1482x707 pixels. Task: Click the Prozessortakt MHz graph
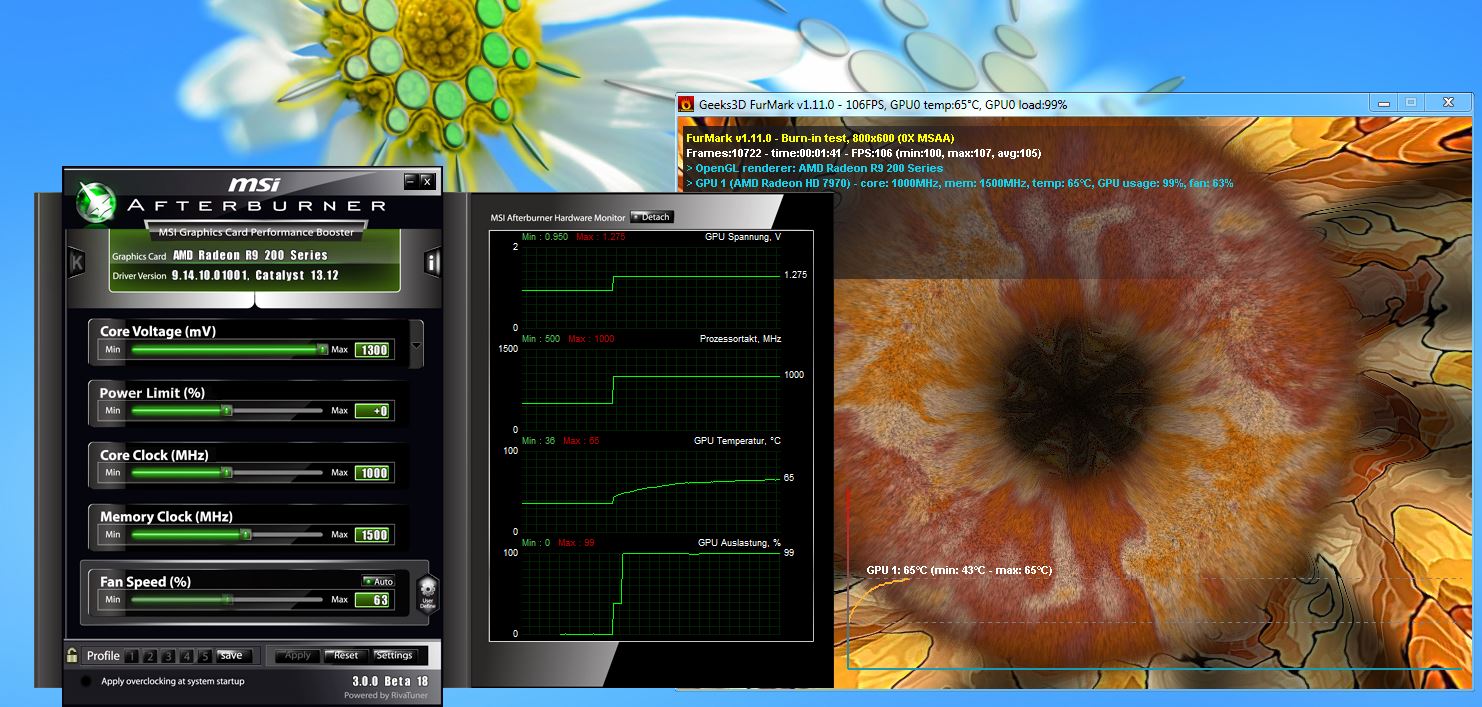651,389
